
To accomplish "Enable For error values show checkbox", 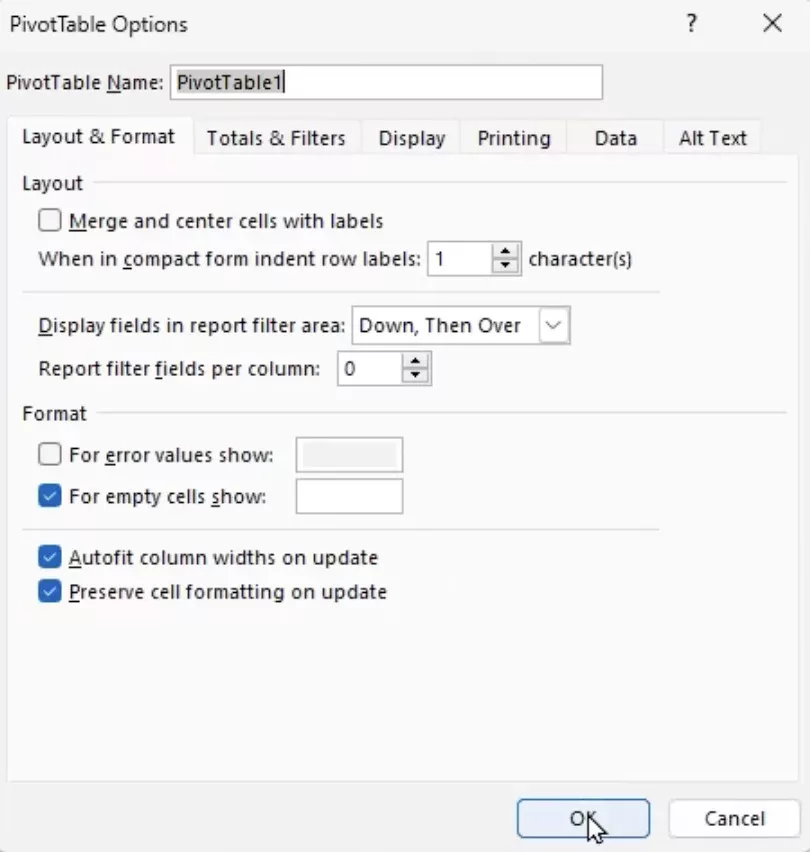I will (x=49, y=454).
